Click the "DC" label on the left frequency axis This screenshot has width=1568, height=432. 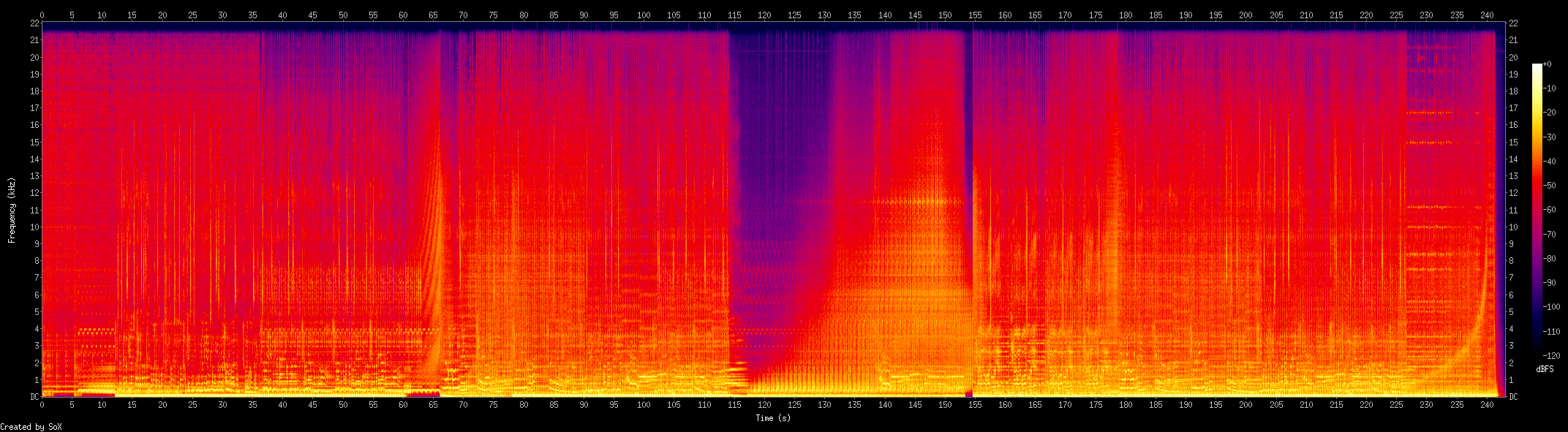coord(34,397)
